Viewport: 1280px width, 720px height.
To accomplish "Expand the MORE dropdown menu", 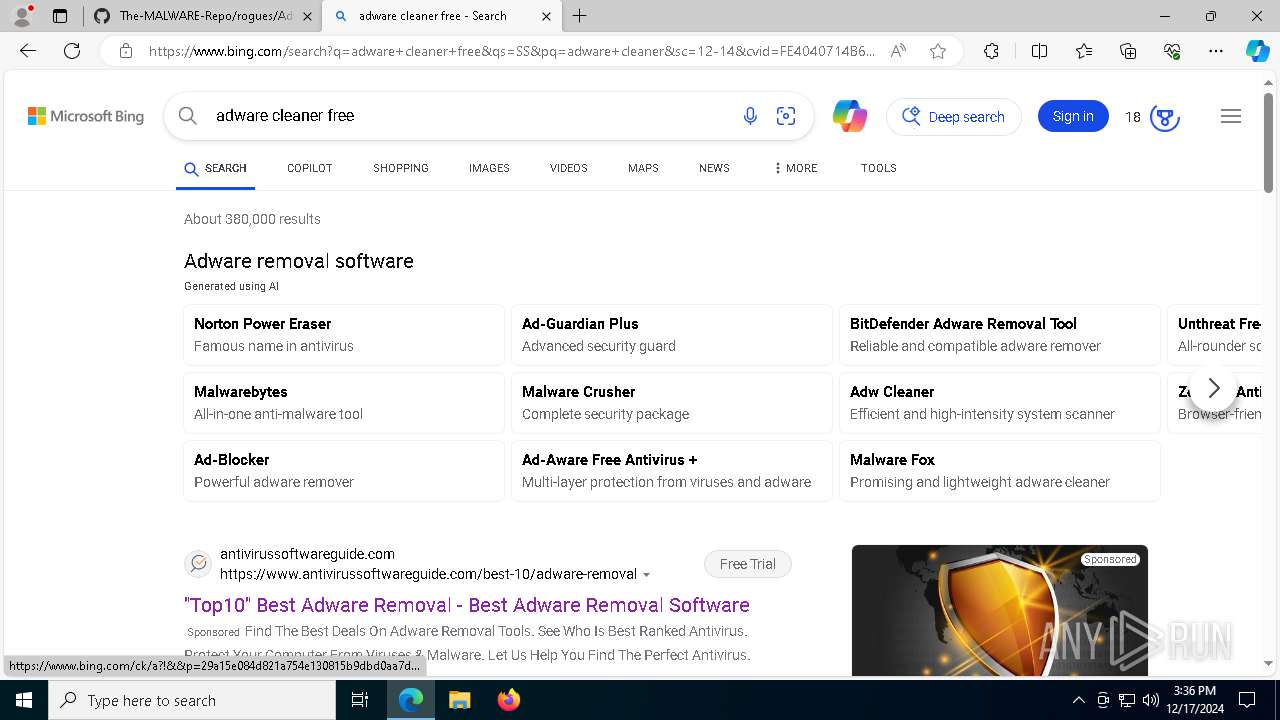I will (x=795, y=168).
